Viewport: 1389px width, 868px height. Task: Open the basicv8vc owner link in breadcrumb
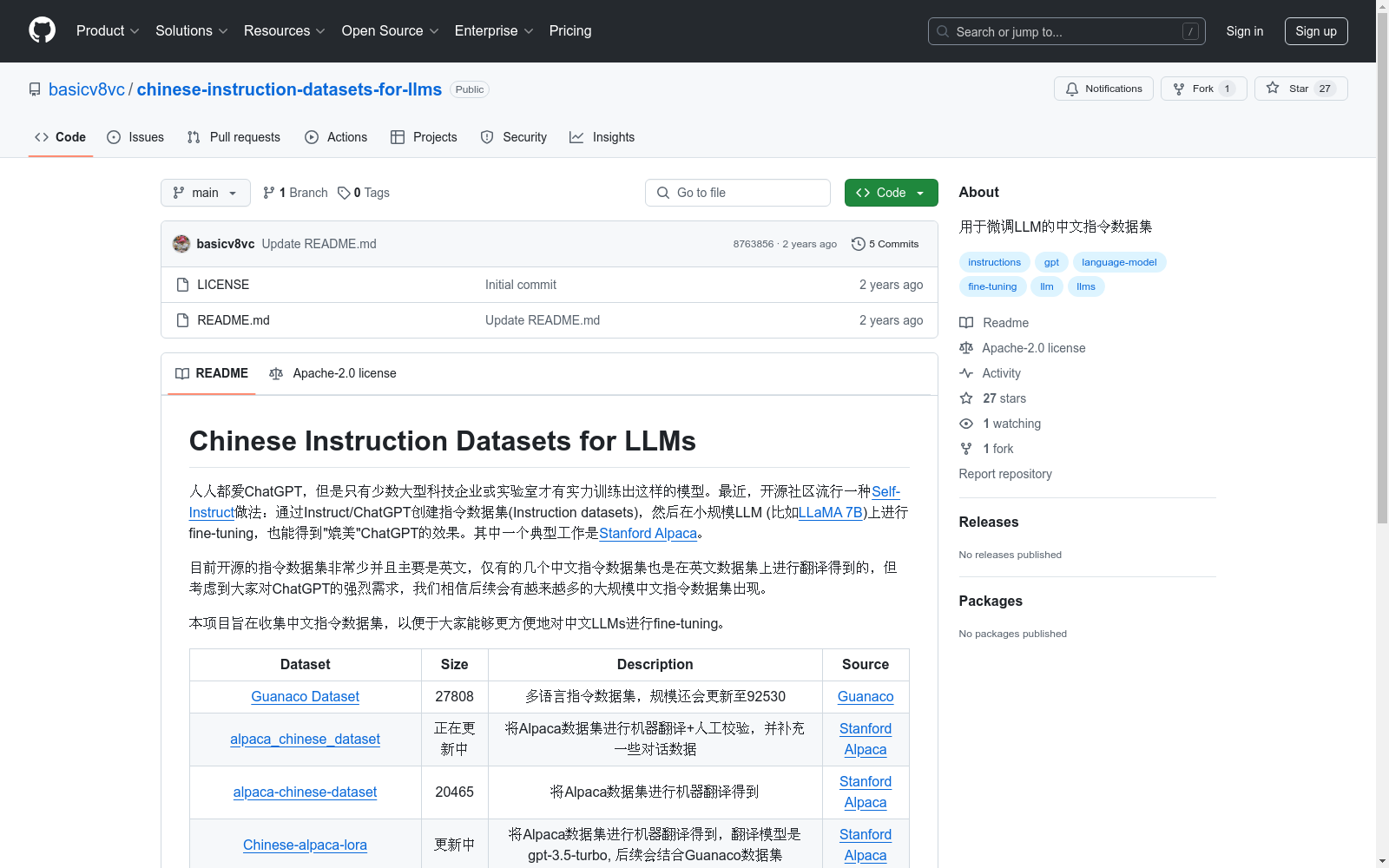click(87, 89)
